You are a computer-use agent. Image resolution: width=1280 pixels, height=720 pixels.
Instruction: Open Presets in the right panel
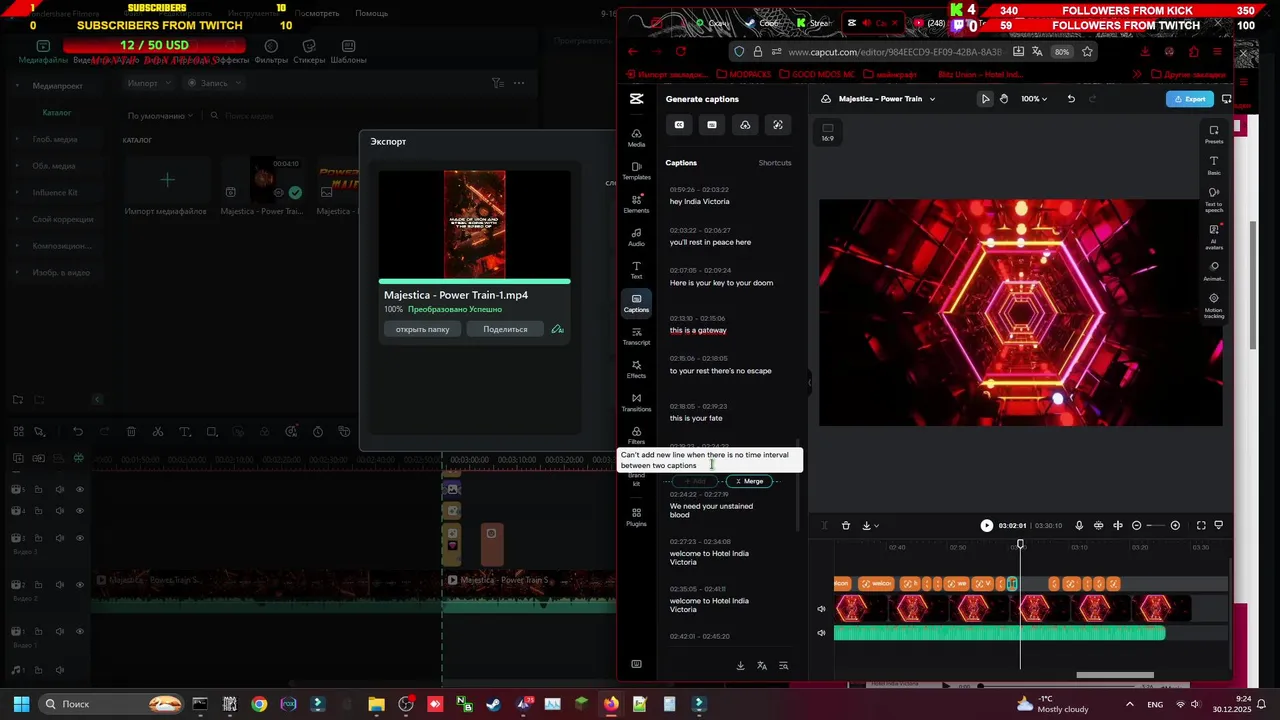click(x=1214, y=134)
